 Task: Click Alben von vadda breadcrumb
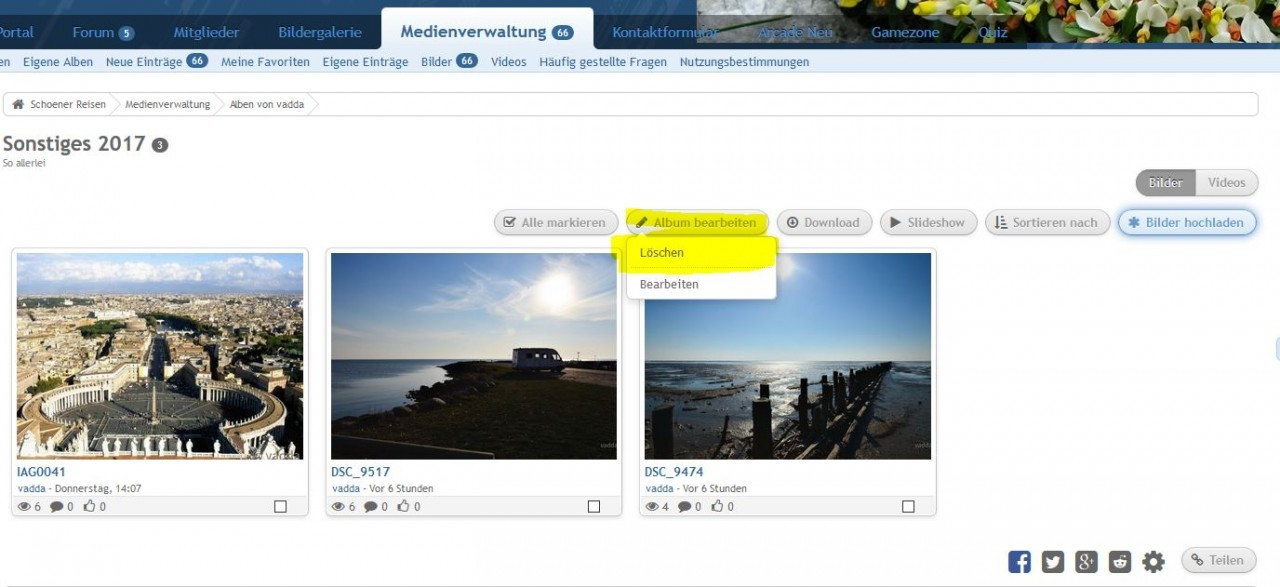tap(267, 104)
